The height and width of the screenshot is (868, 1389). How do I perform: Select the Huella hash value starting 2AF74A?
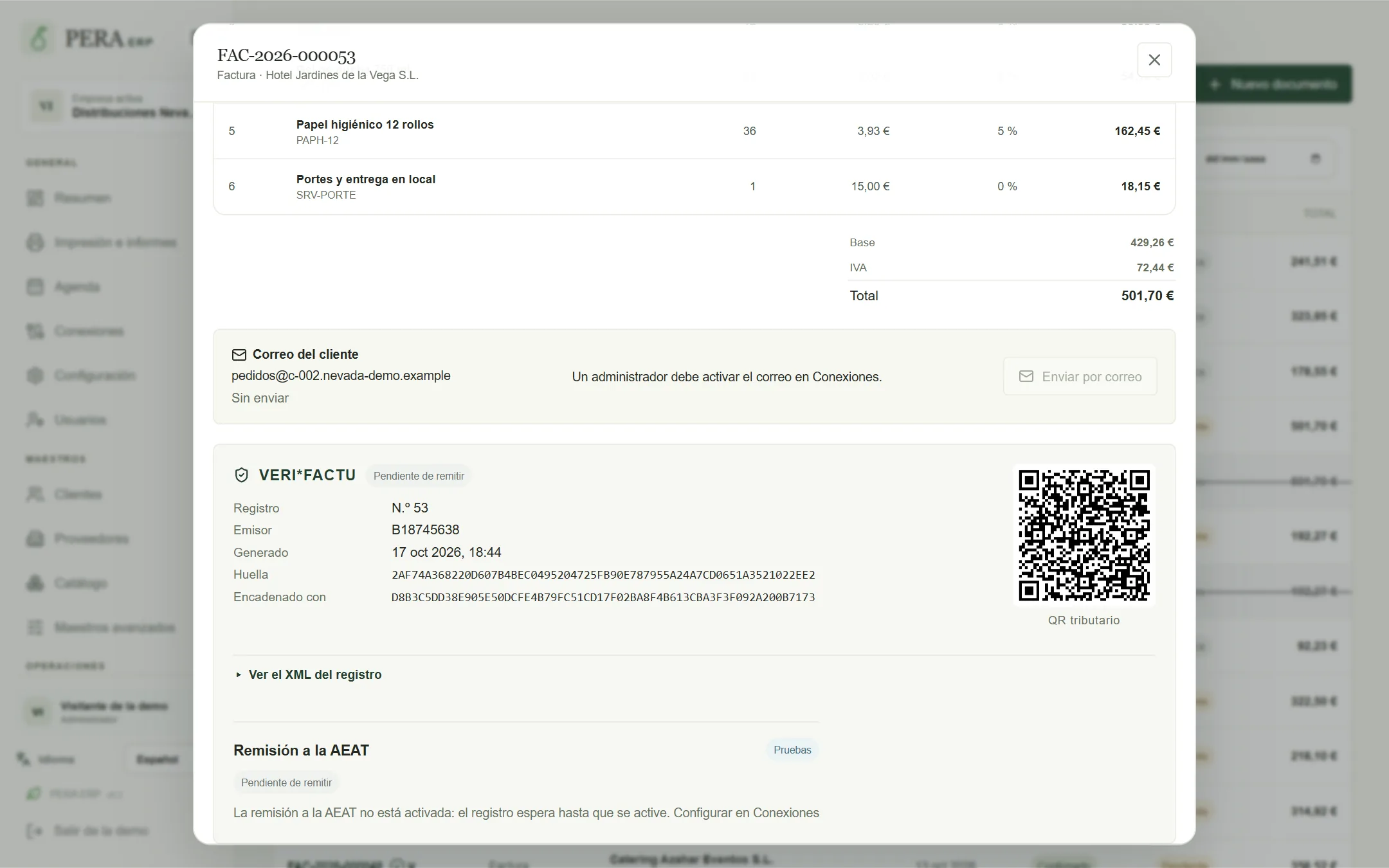[x=603, y=575]
